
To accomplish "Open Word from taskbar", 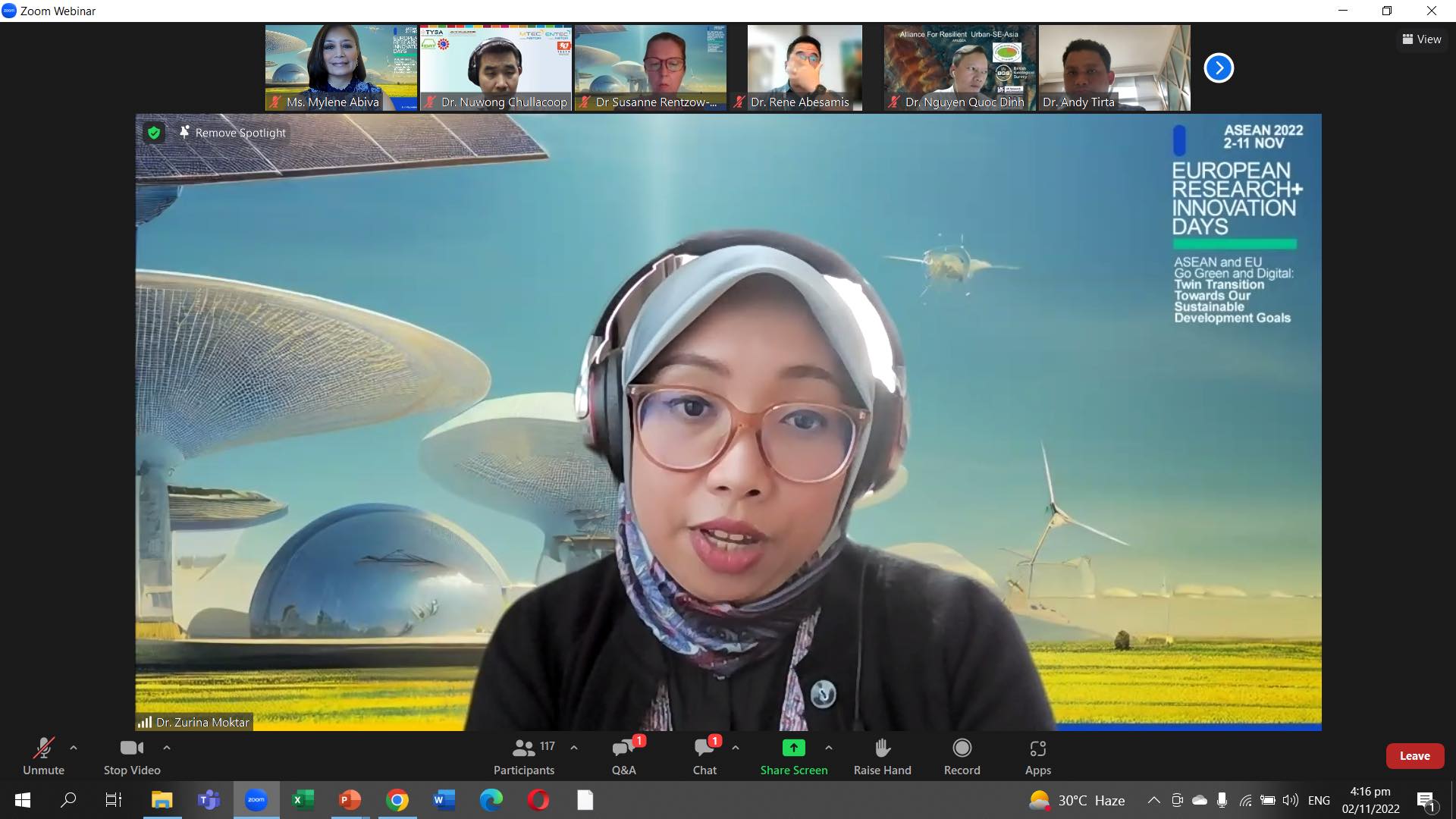I will (x=444, y=800).
